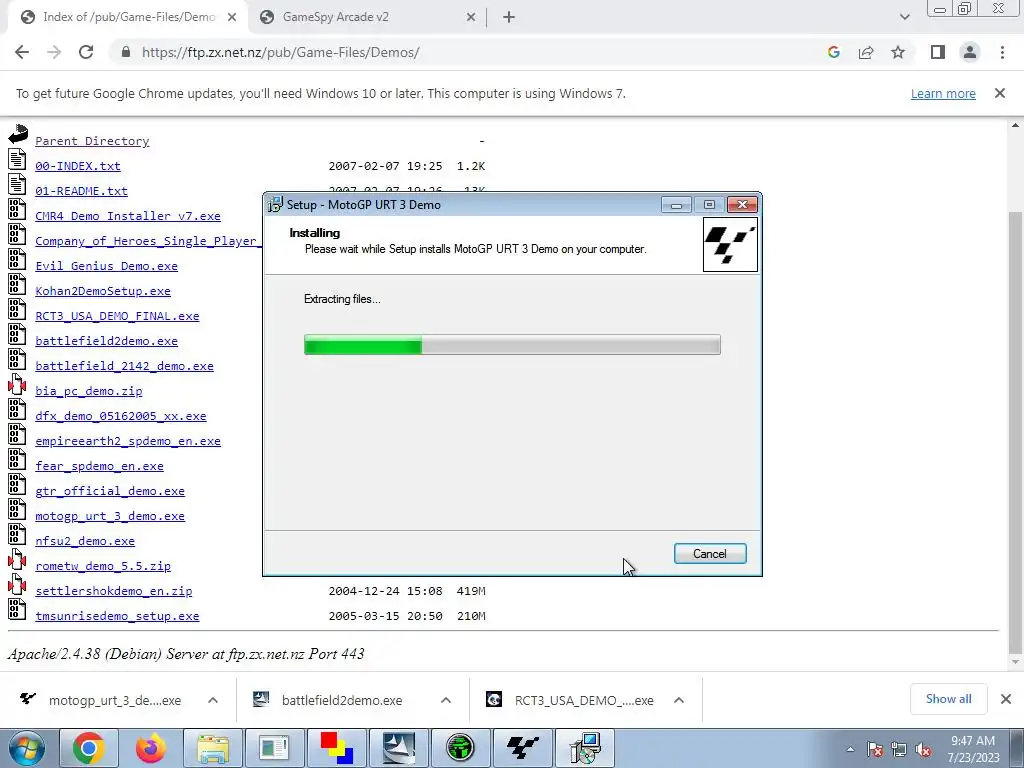Download Kohan2DemoSetup.exe
The width and height of the screenshot is (1024, 768).
coord(103,291)
